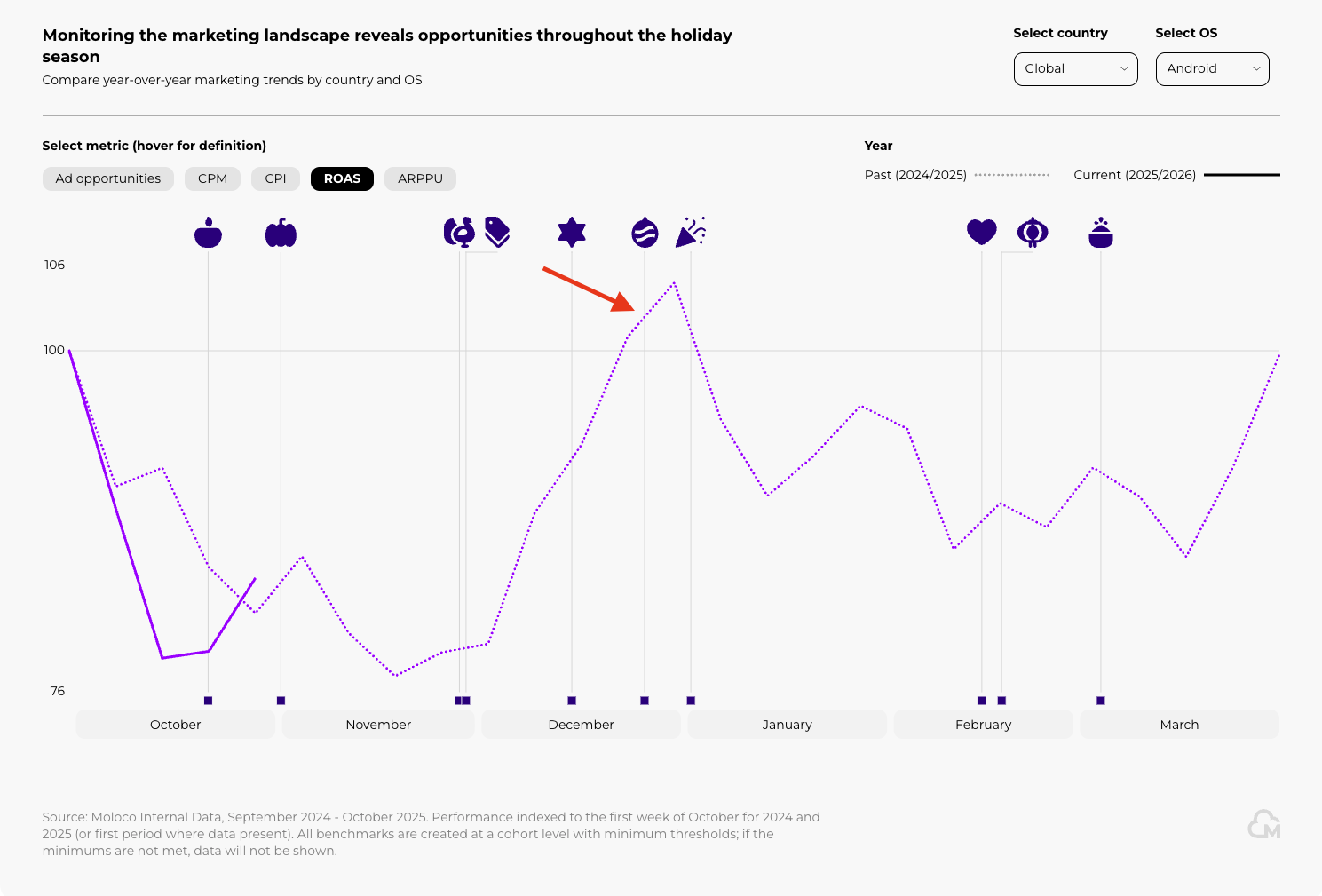Click the Holi color powder bowl icon

pyautogui.click(x=1100, y=233)
